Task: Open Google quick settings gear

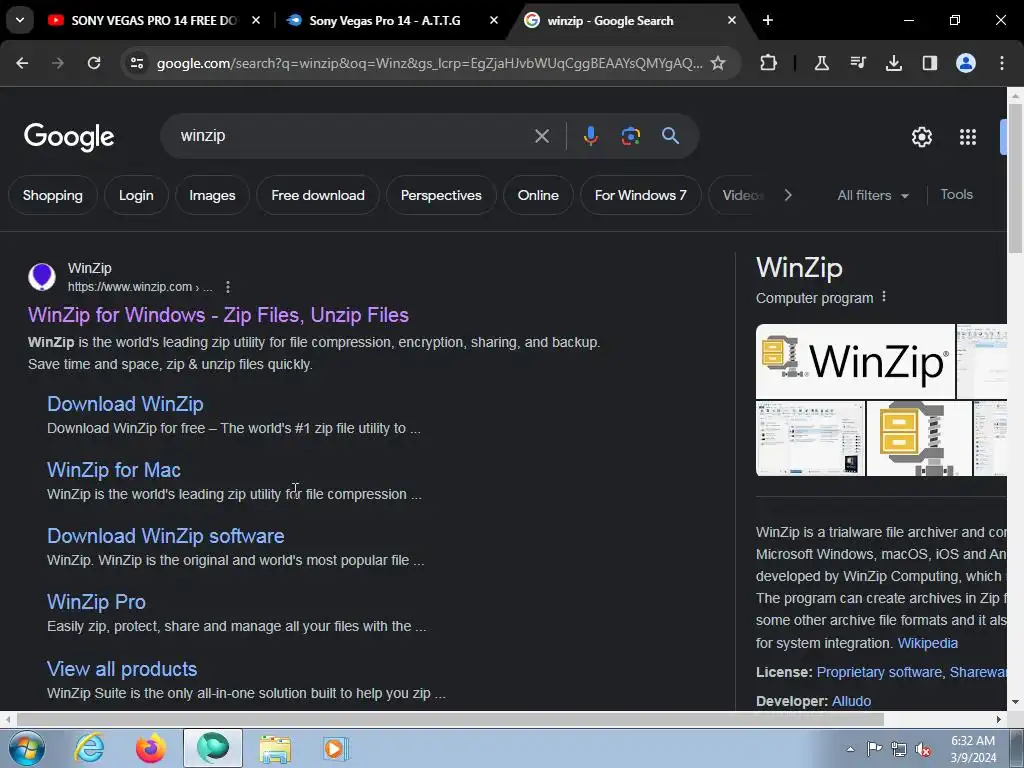Action: coord(921,137)
